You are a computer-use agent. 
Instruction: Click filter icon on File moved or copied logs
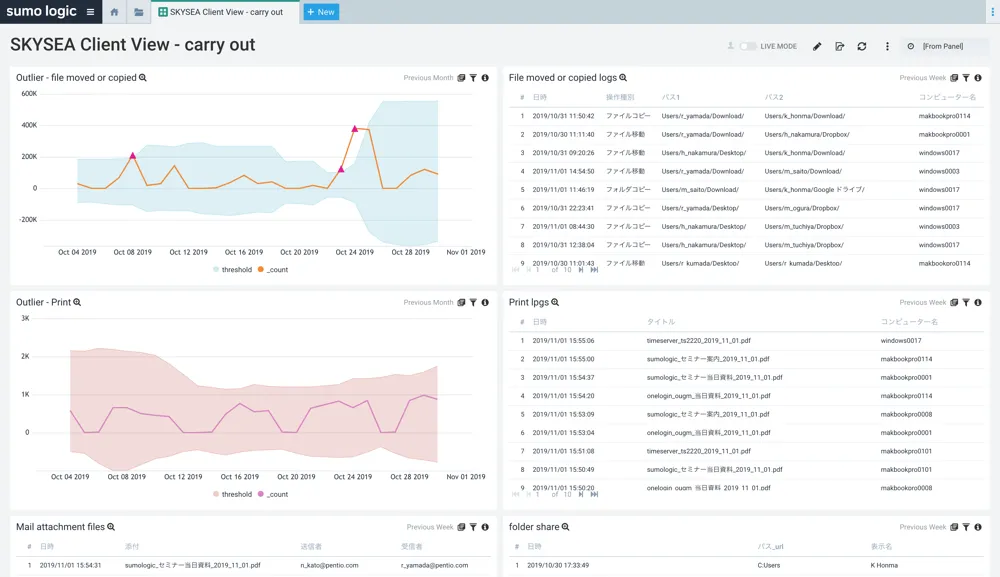pos(966,78)
